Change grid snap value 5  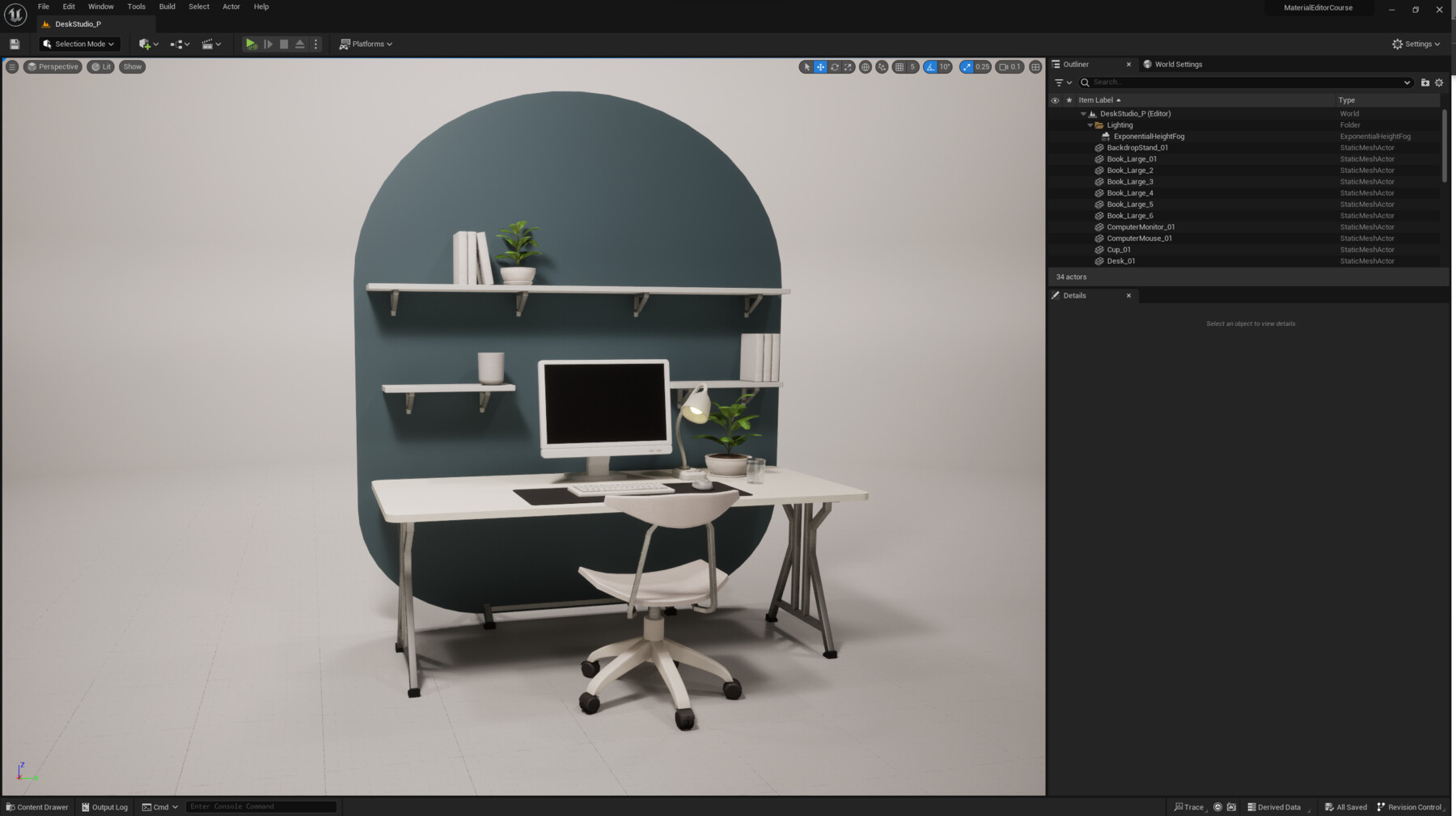tap(912, 67)
